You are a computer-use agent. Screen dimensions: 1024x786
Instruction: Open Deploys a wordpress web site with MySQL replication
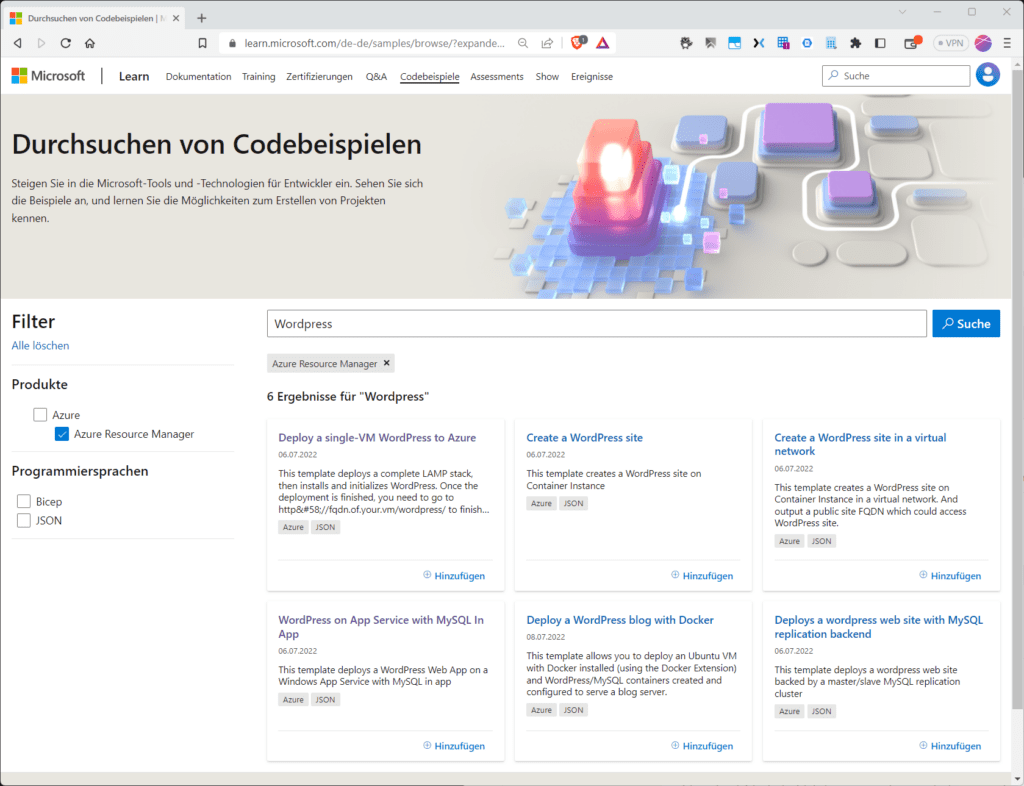pyautogui.click(x=878, y=627)
